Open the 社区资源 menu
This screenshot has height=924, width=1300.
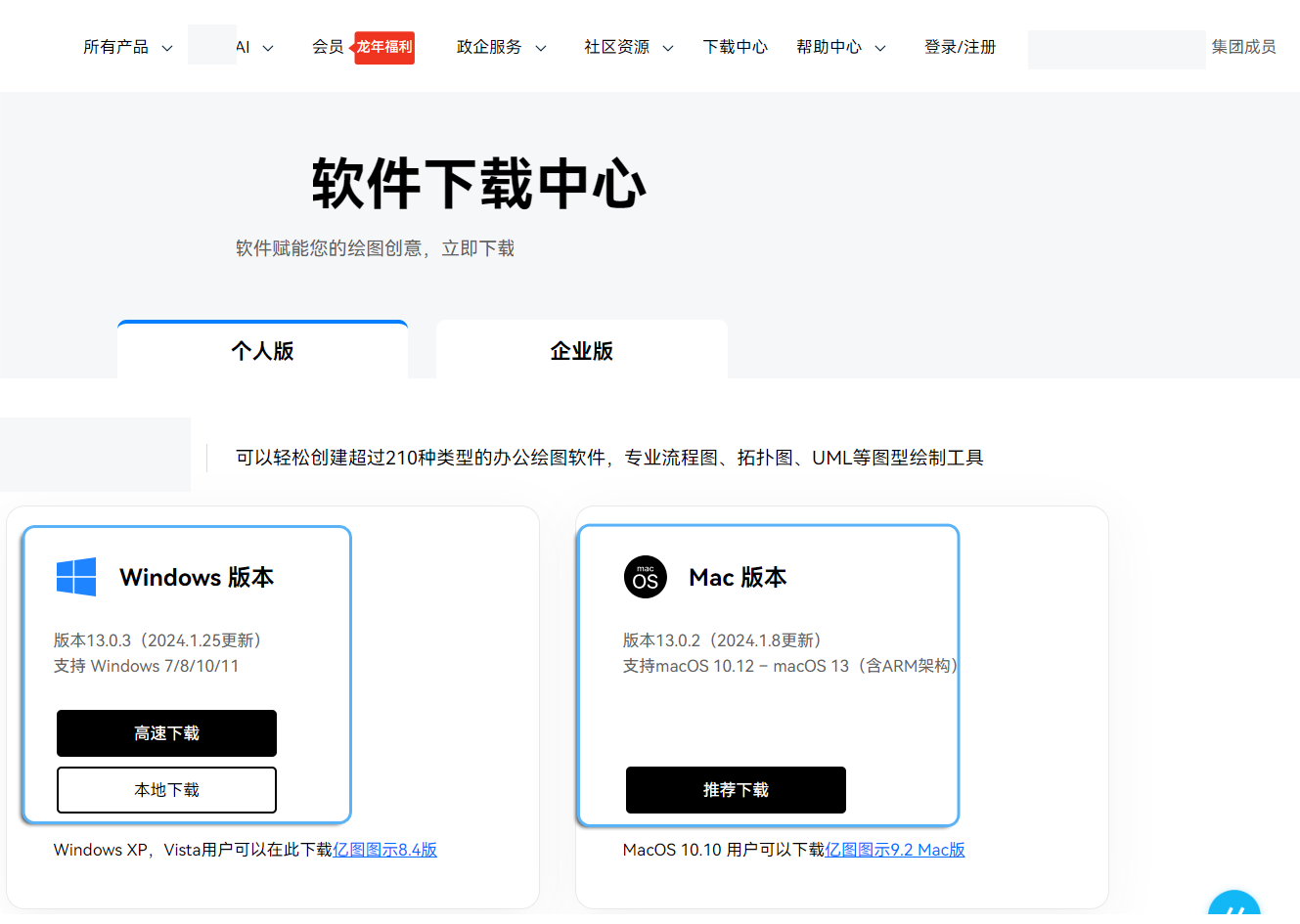click(616, 47)
